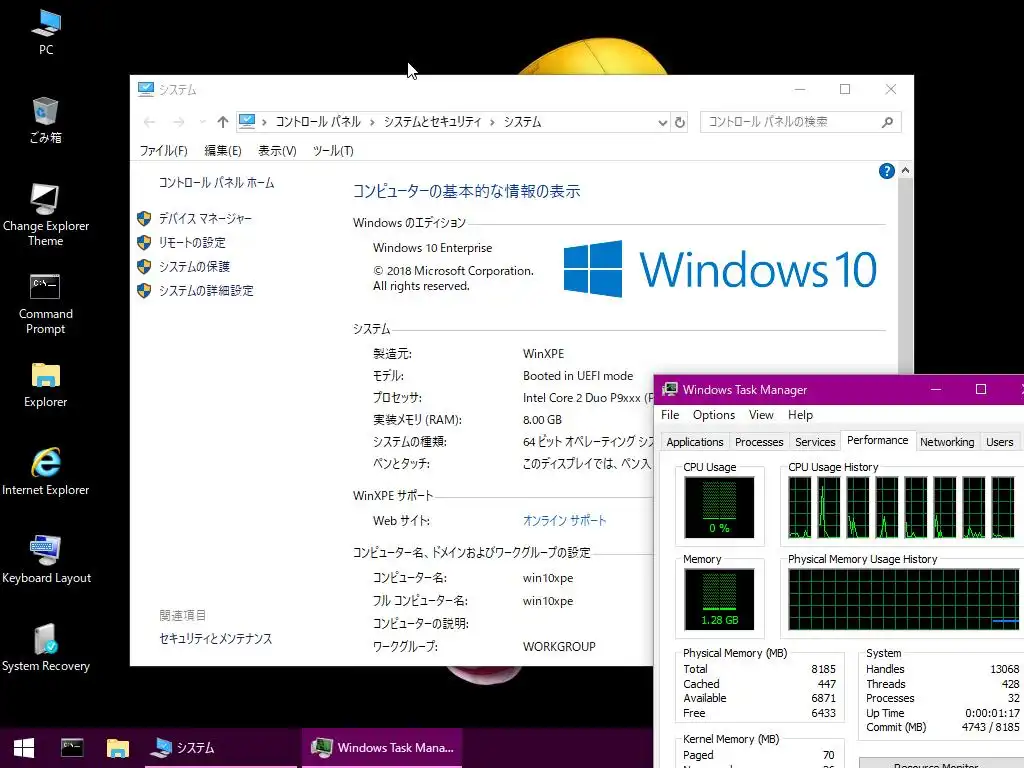The image size is (1024, 768).
Task: Go back in the システム window
Action: pos(150,122)
